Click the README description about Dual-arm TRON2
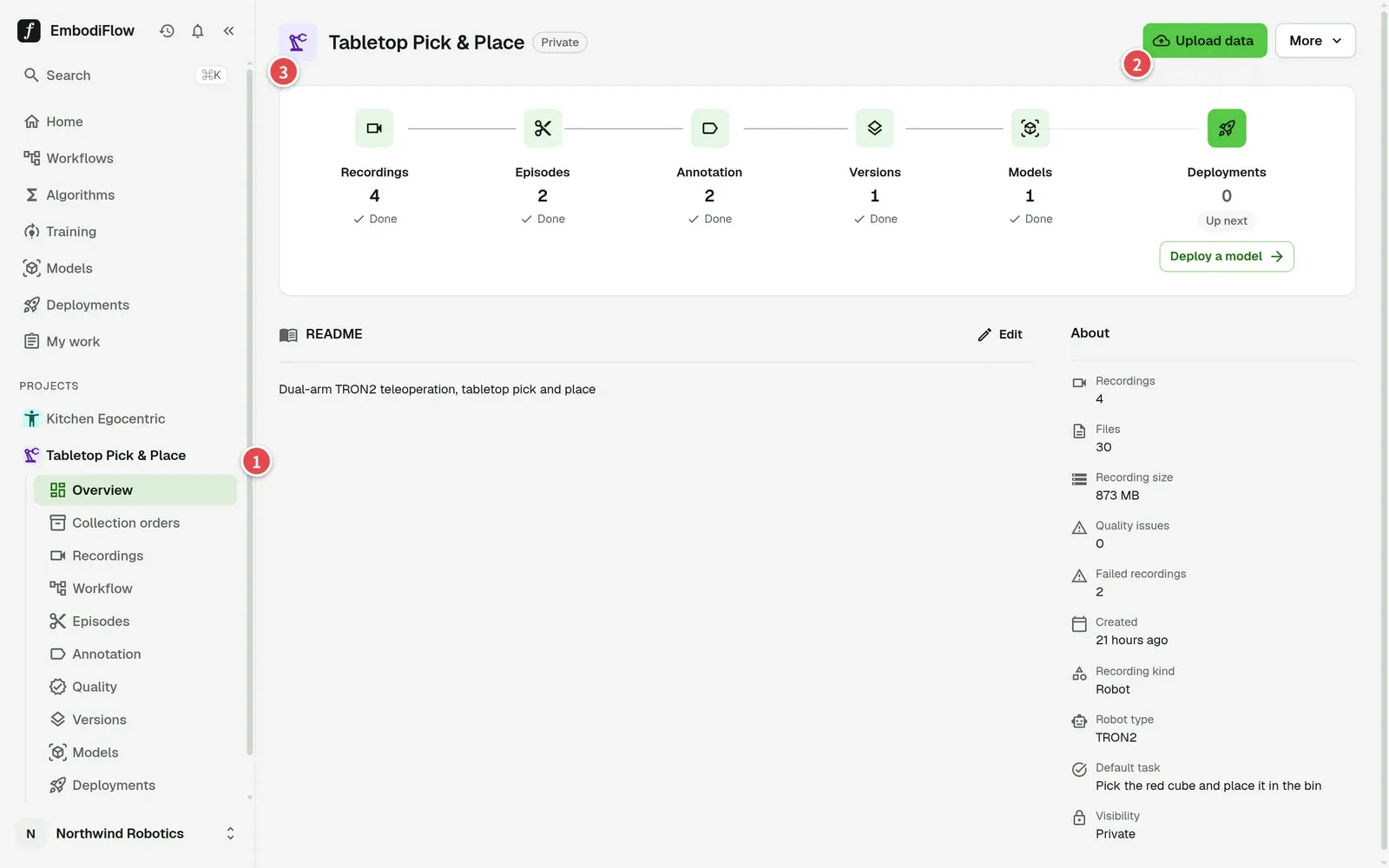This screenshot has width=1389, height=868. [437, 389]
